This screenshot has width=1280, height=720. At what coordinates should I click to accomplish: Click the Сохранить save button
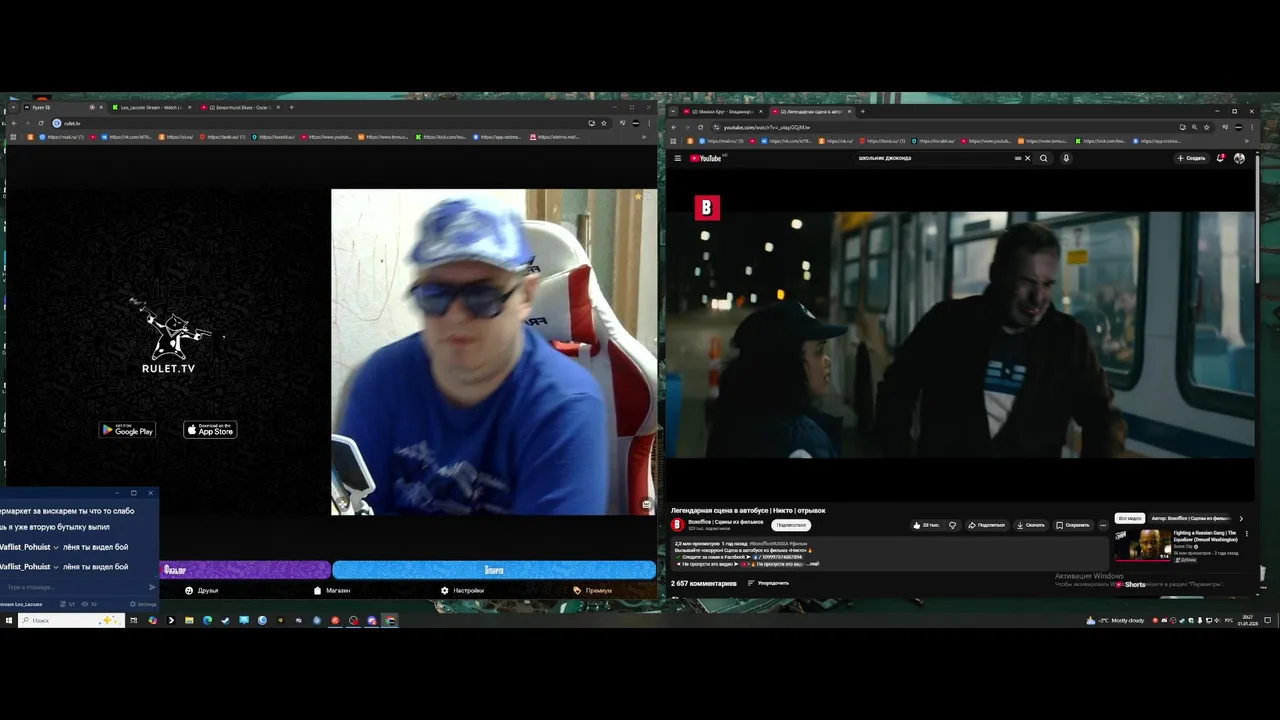[1073, 525]
